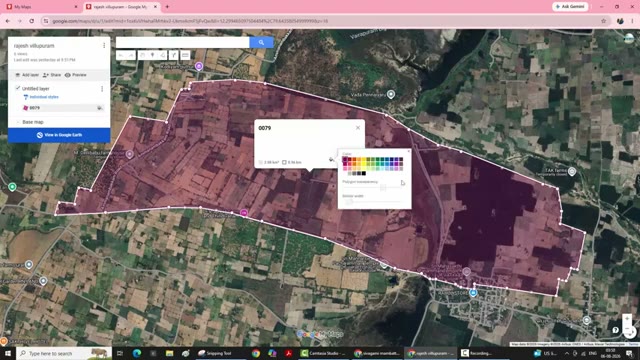Screen dimensions: 640x360
Task: Click the purple pin marker near top of polygon
Action: pos(199,66)
